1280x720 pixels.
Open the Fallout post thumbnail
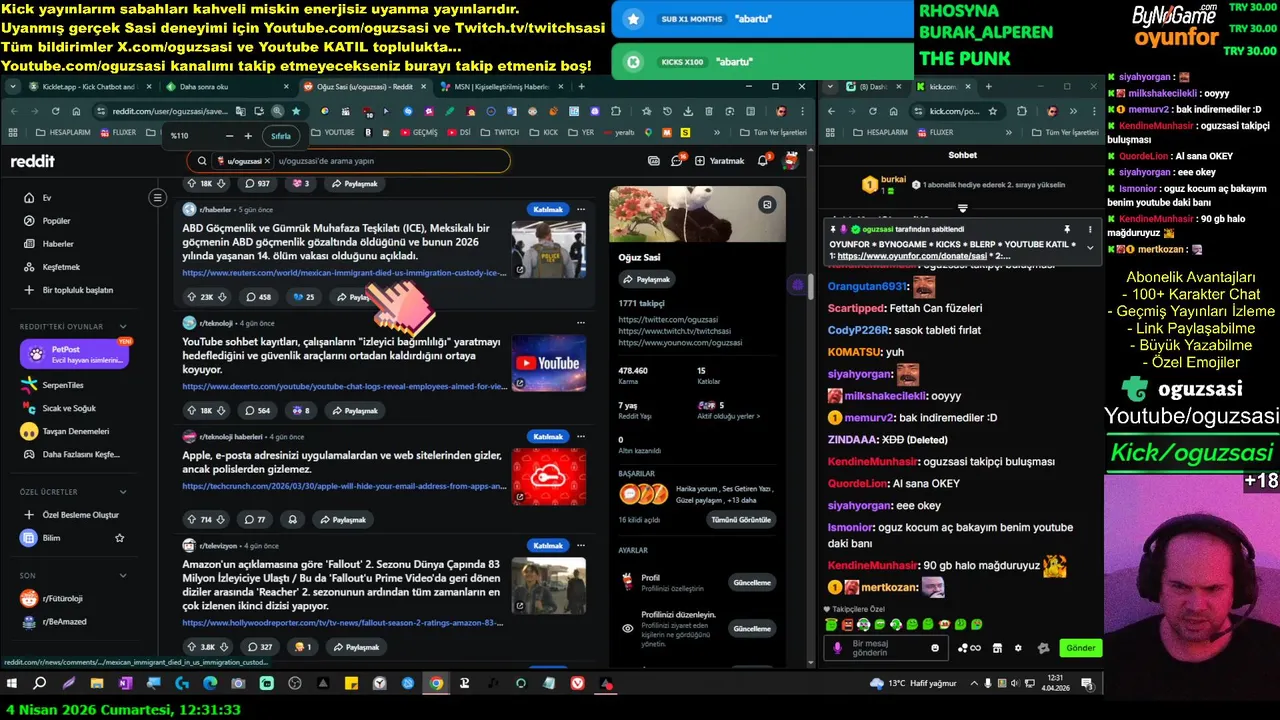click(x=548, y=585)
